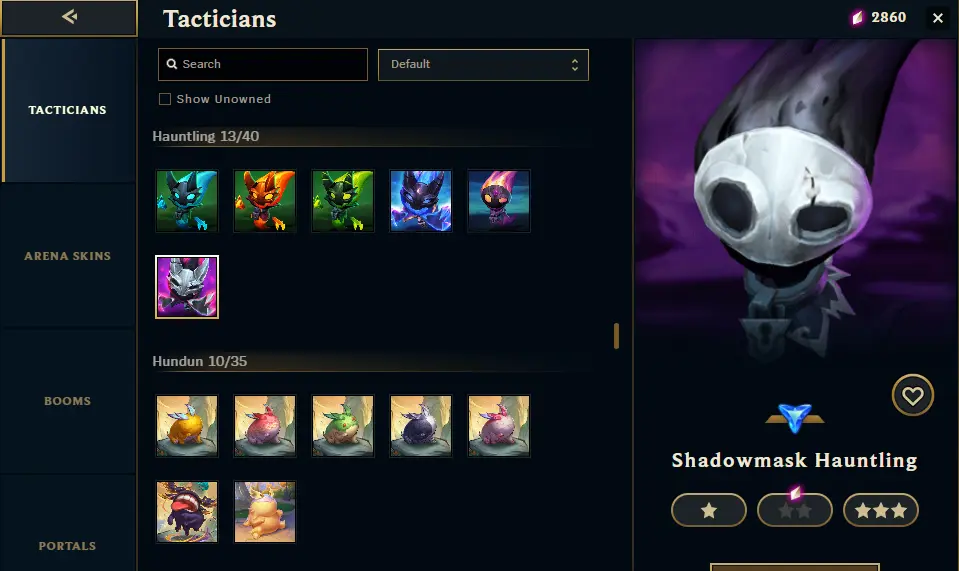Favorite Shadowmask Hauntling with heart icon
This screenshot has width=959, height=571.
(x=913, y=396)
